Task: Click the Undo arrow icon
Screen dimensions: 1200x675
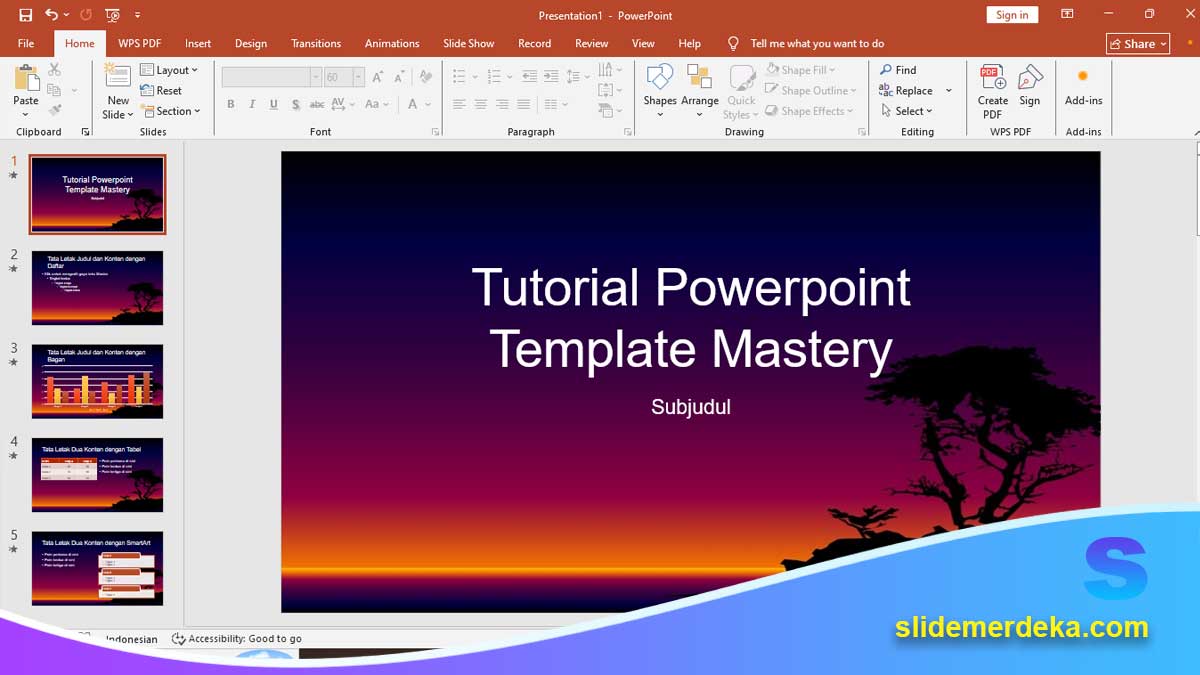Action: click(x=51, y=15)
